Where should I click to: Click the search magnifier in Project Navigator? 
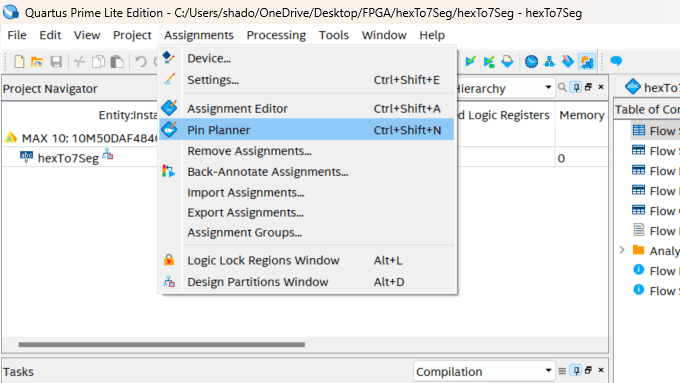[x=562, y=87]
